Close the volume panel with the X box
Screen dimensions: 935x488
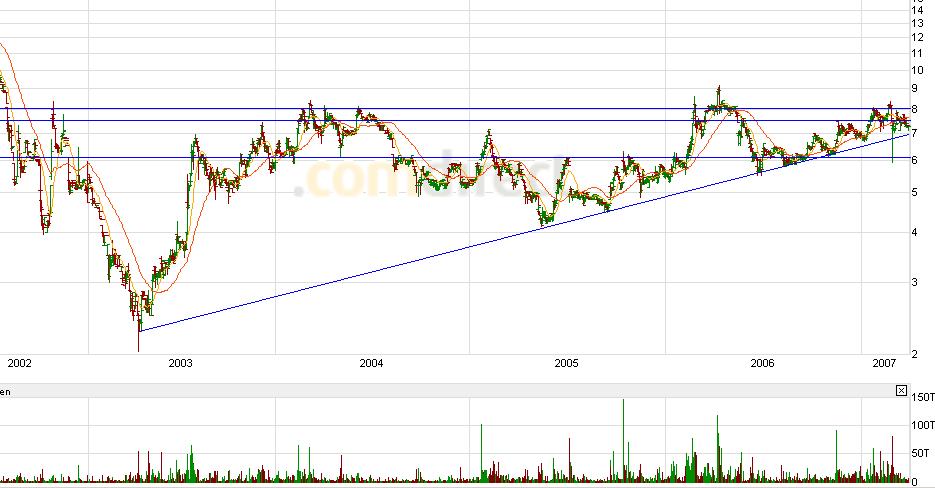[901, 391]
